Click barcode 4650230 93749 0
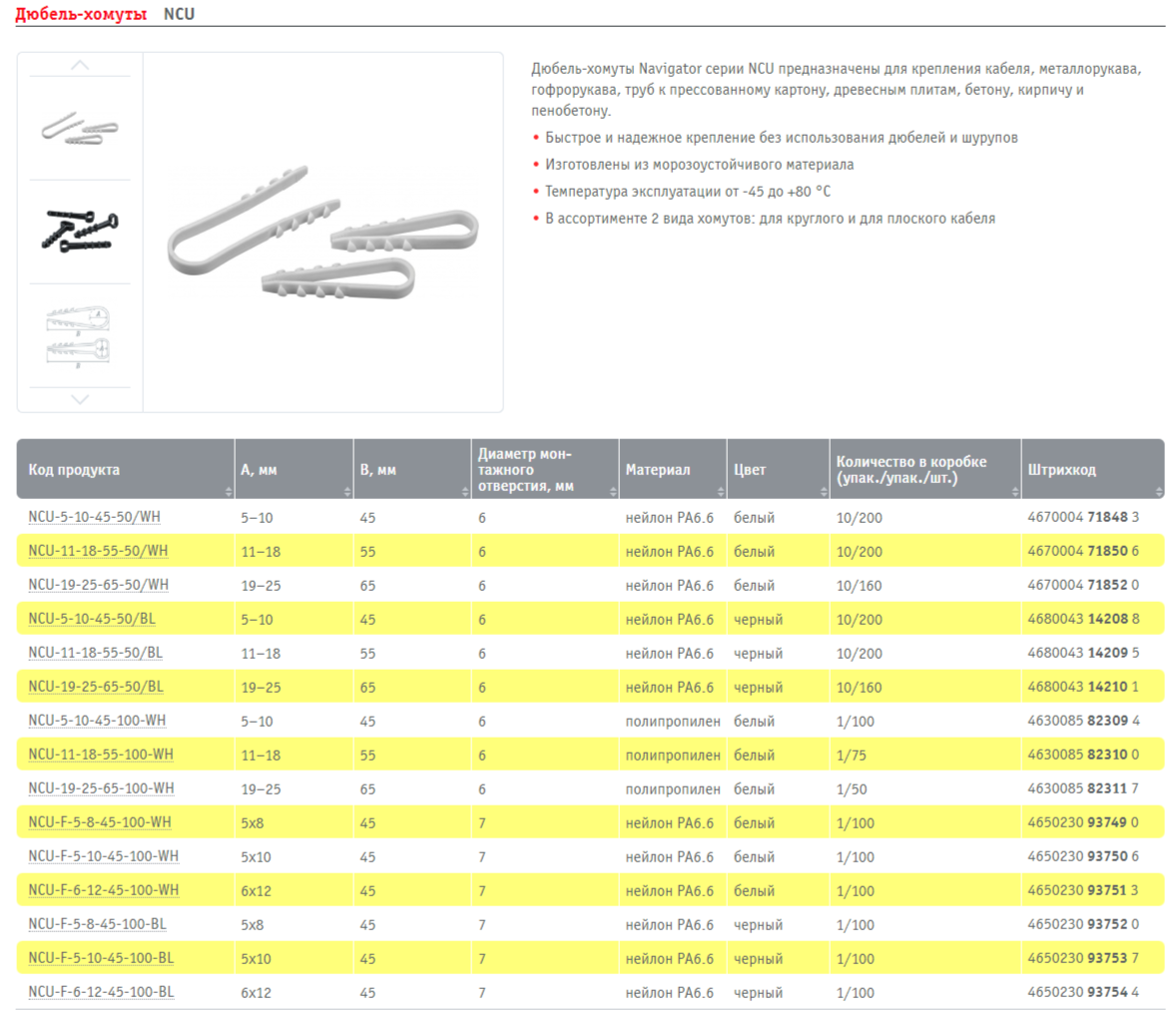1176x1019 pixels. pyautogui.click(x=1083, y=822)
